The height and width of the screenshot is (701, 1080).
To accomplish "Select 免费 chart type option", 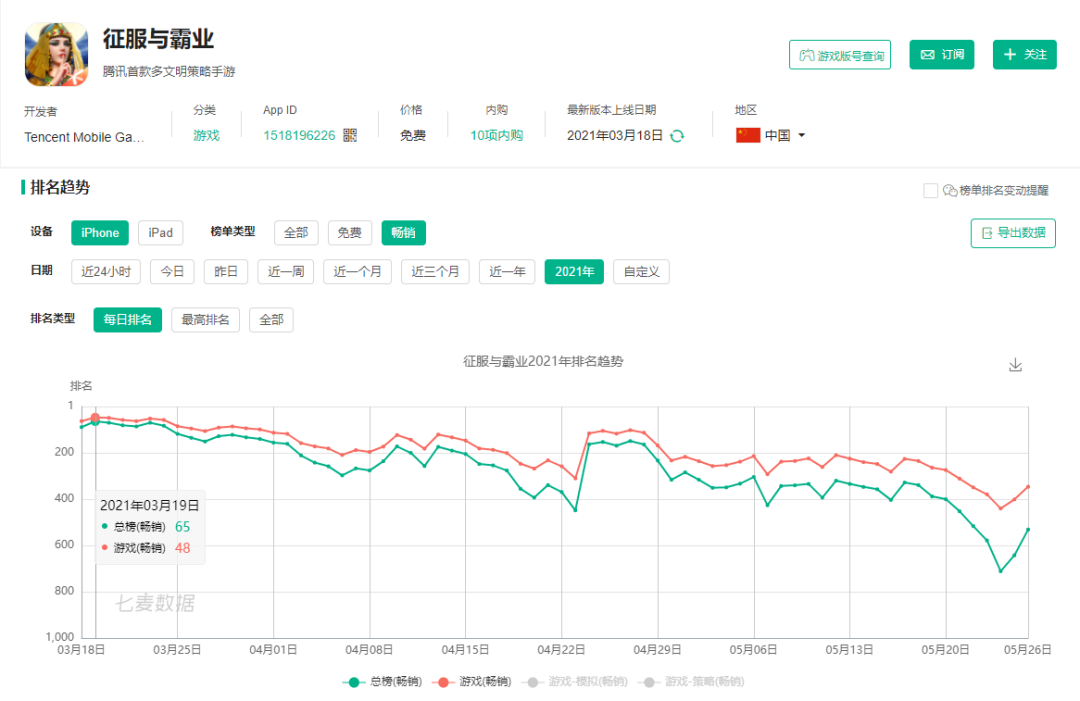I will [350, 233].
